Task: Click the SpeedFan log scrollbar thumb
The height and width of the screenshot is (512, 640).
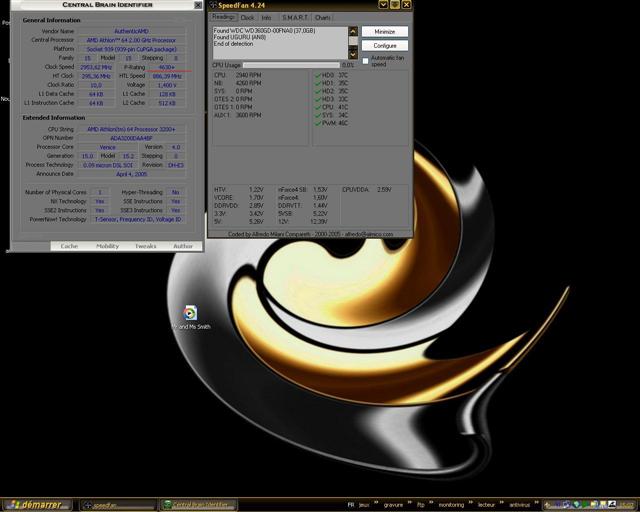Action: (x=353, y=41)
